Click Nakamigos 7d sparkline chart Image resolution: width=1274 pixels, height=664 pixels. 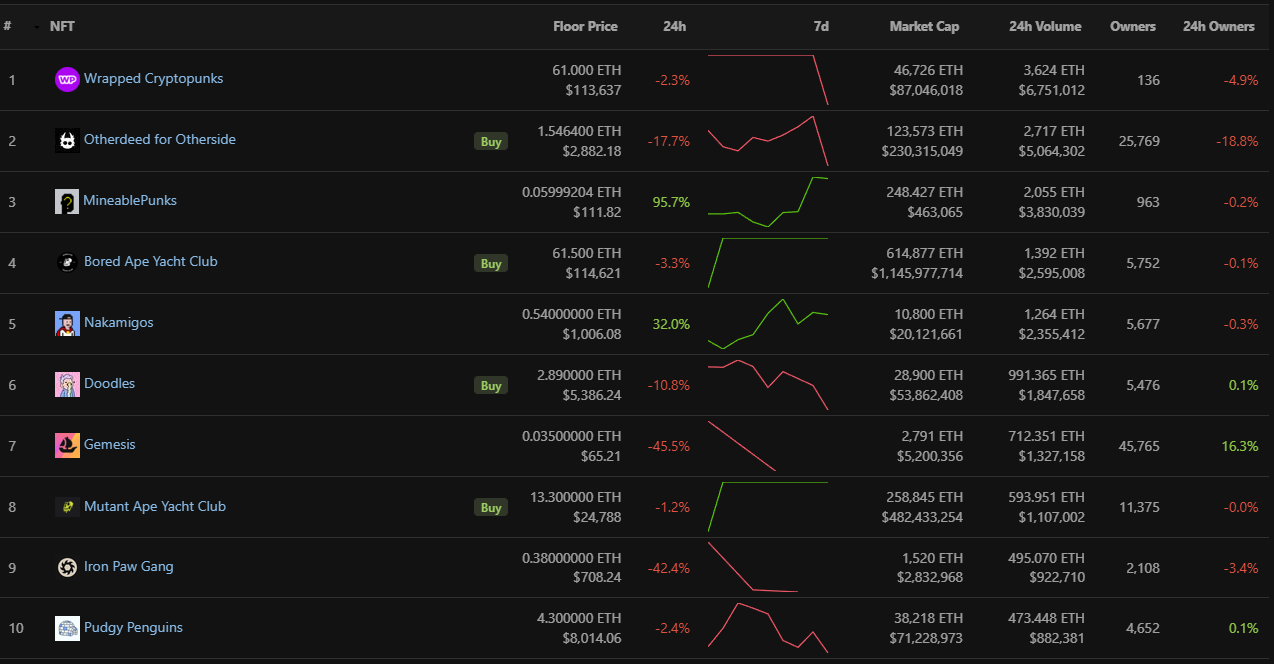(x=768, y=324)
